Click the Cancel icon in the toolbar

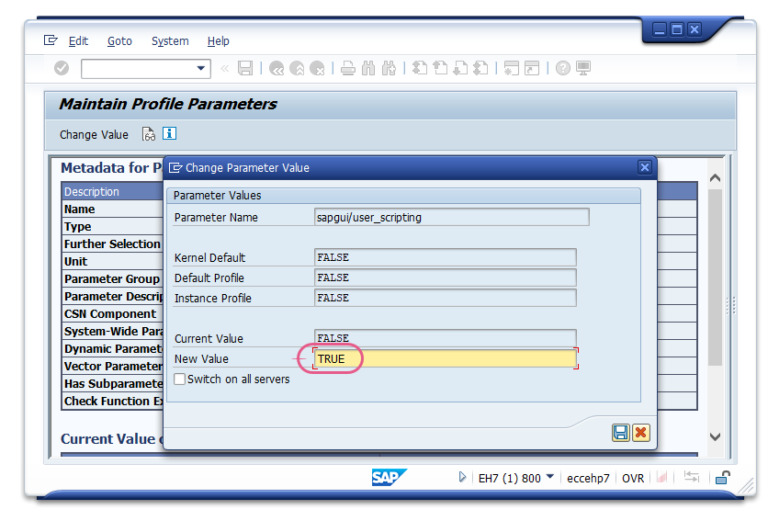coord(317,68)
